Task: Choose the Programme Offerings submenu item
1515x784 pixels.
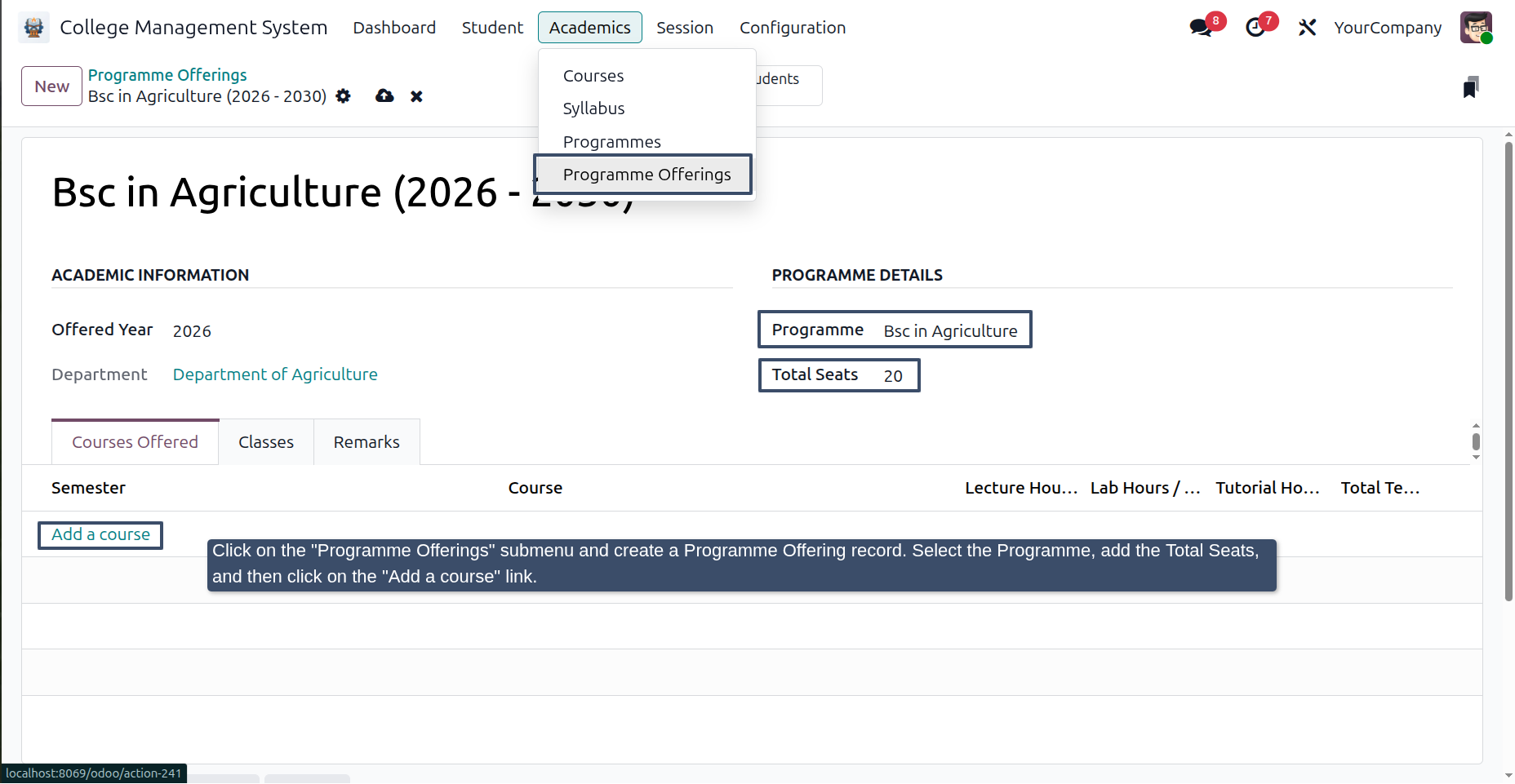Action: (x=646, y=175)
